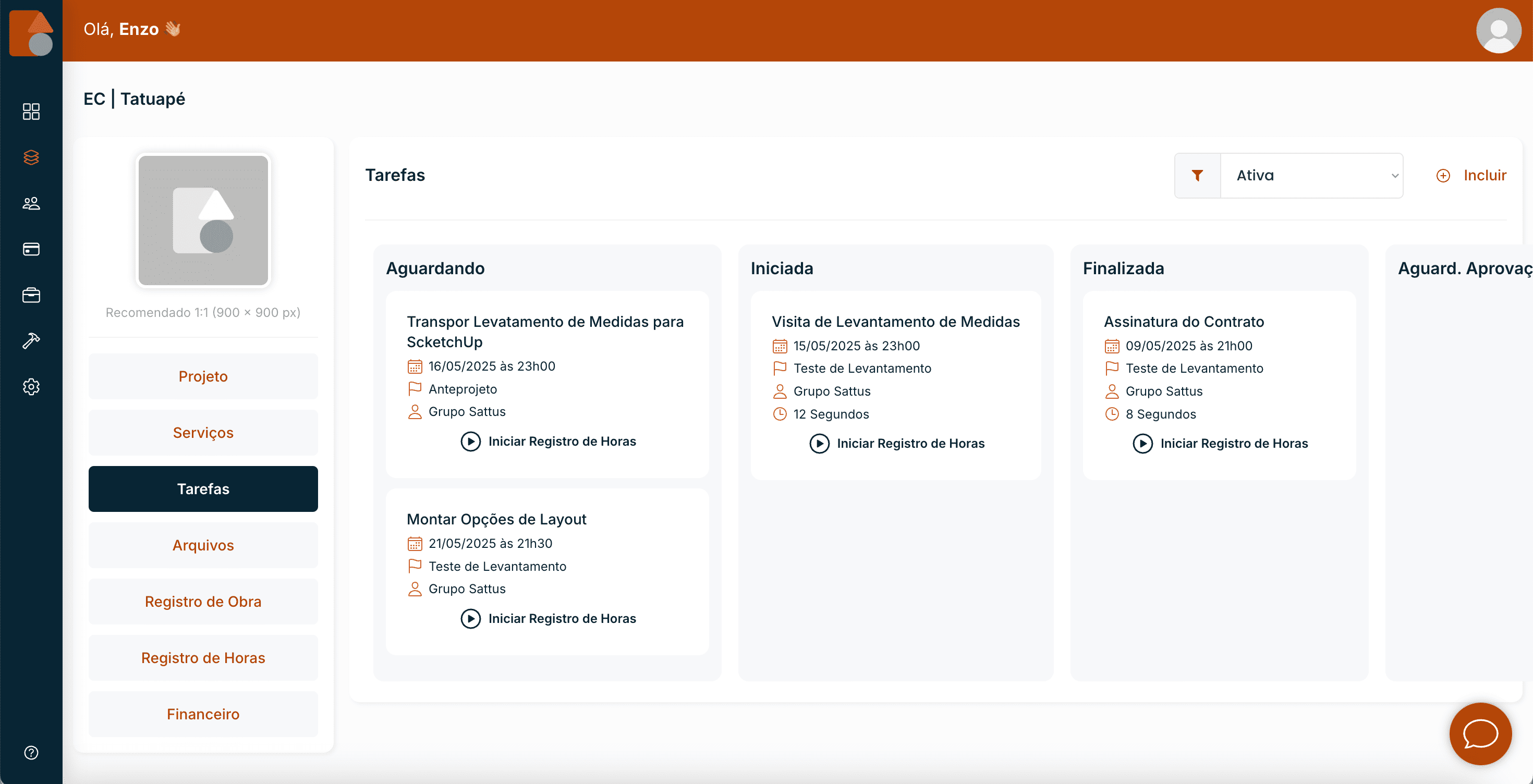
Task: Switch to the Arquivos section
Action: coord(203,545)
